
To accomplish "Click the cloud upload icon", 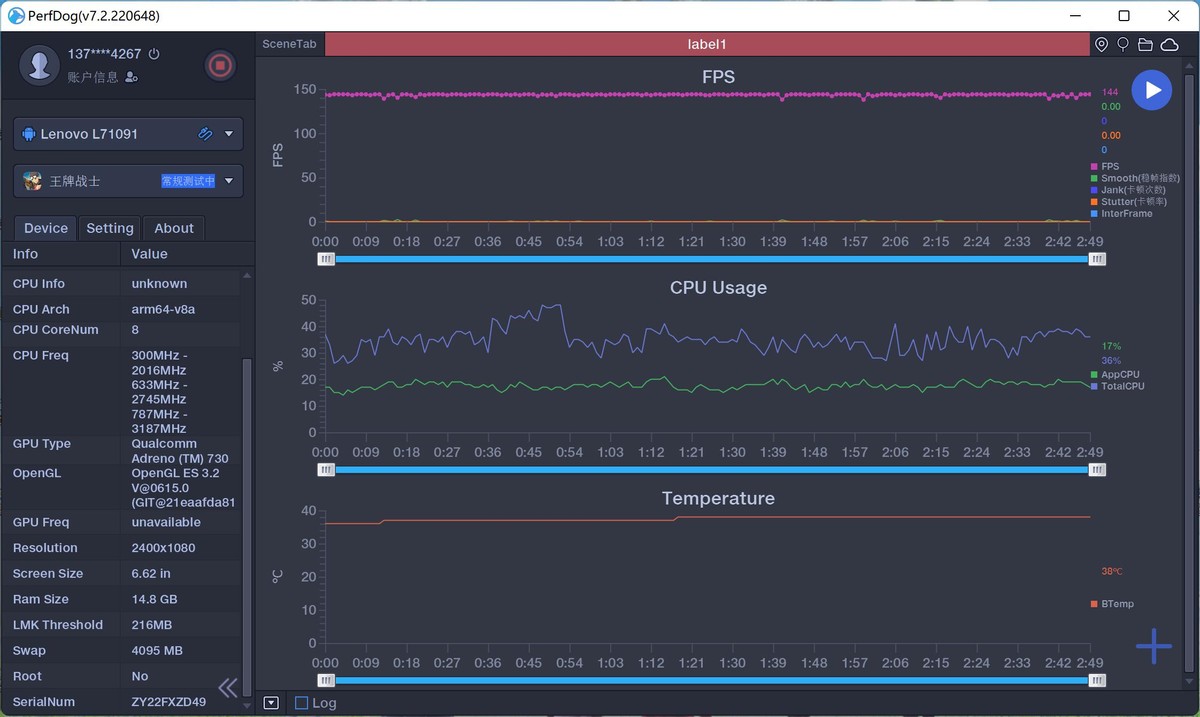I will point(1168,45).
